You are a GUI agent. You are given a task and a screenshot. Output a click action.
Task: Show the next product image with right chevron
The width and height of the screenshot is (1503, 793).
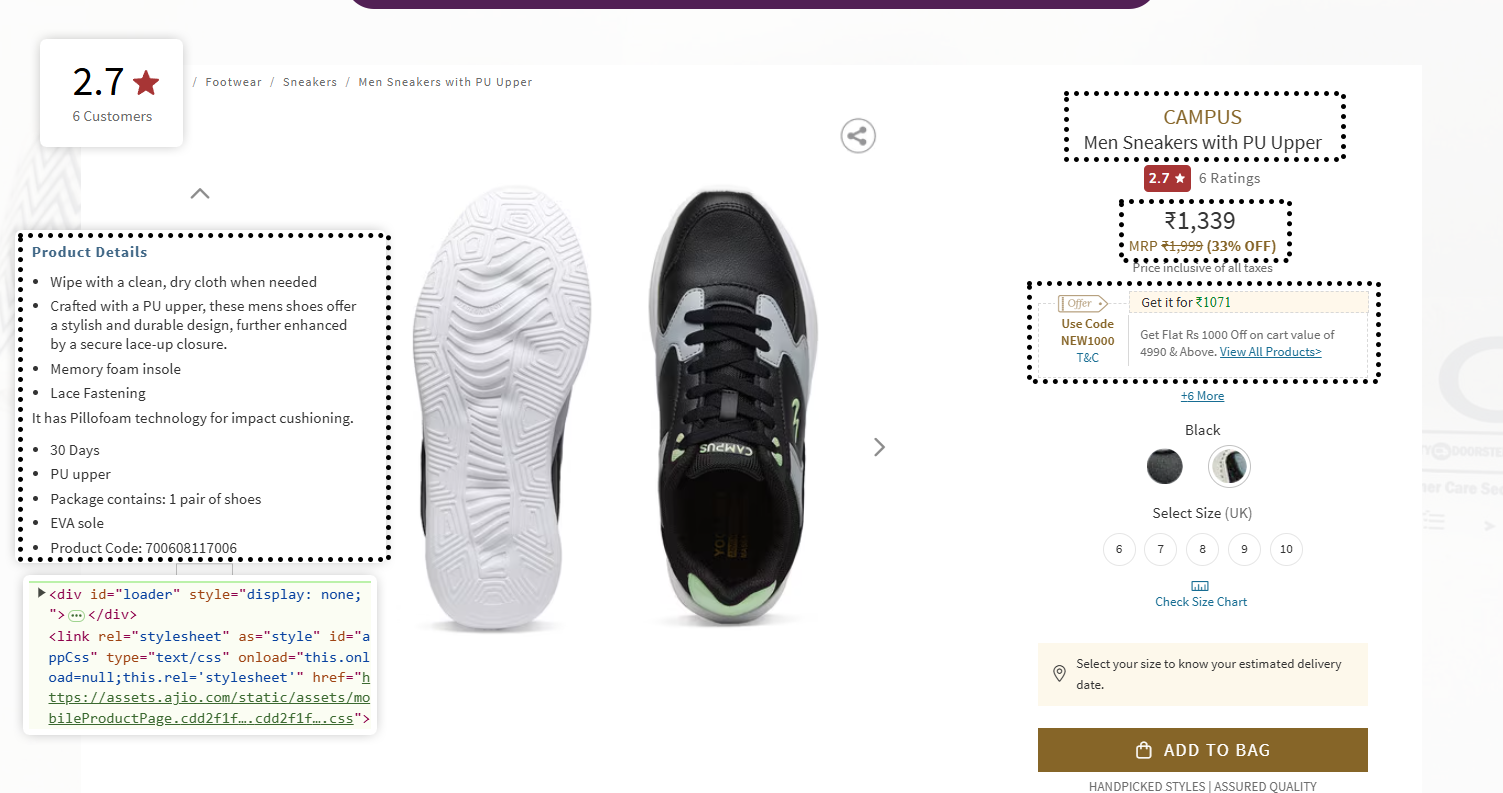point(879,447)
